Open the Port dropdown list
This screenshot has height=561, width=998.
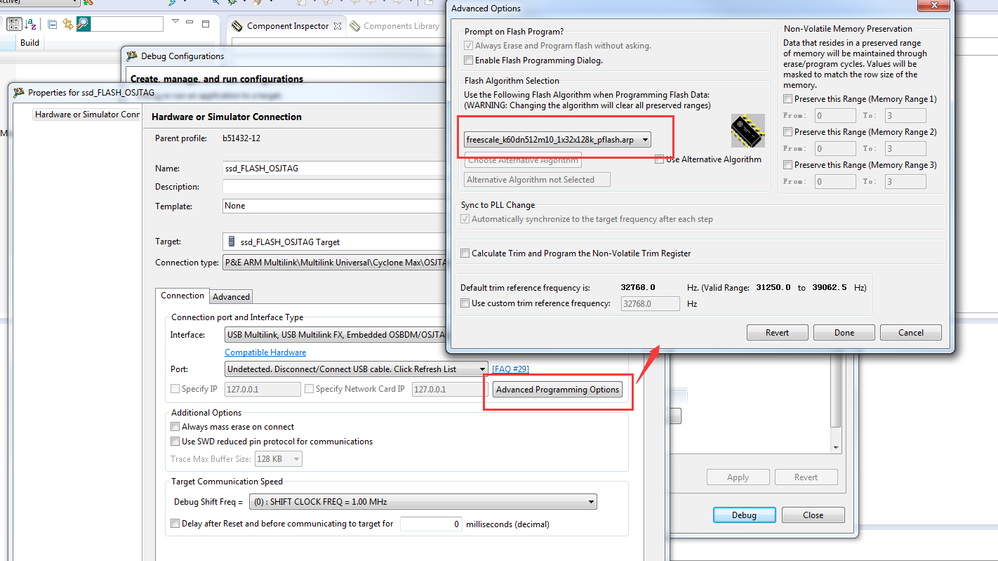pyautogui.click(x=356, y=369)
